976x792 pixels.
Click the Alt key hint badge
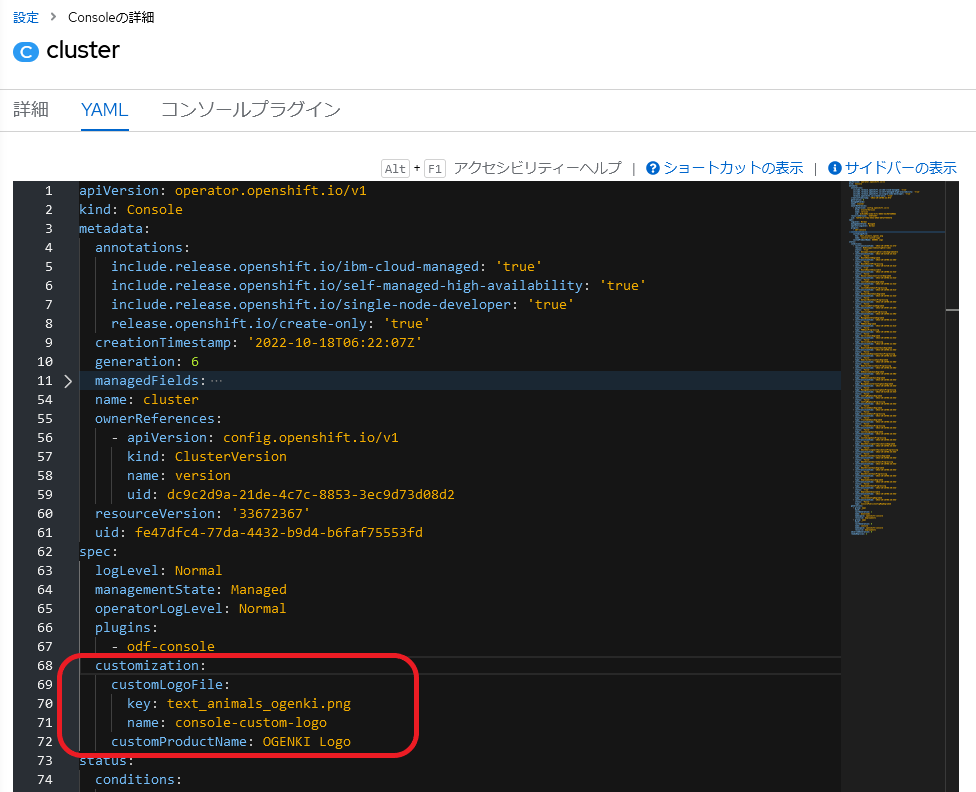pos(395,169)
